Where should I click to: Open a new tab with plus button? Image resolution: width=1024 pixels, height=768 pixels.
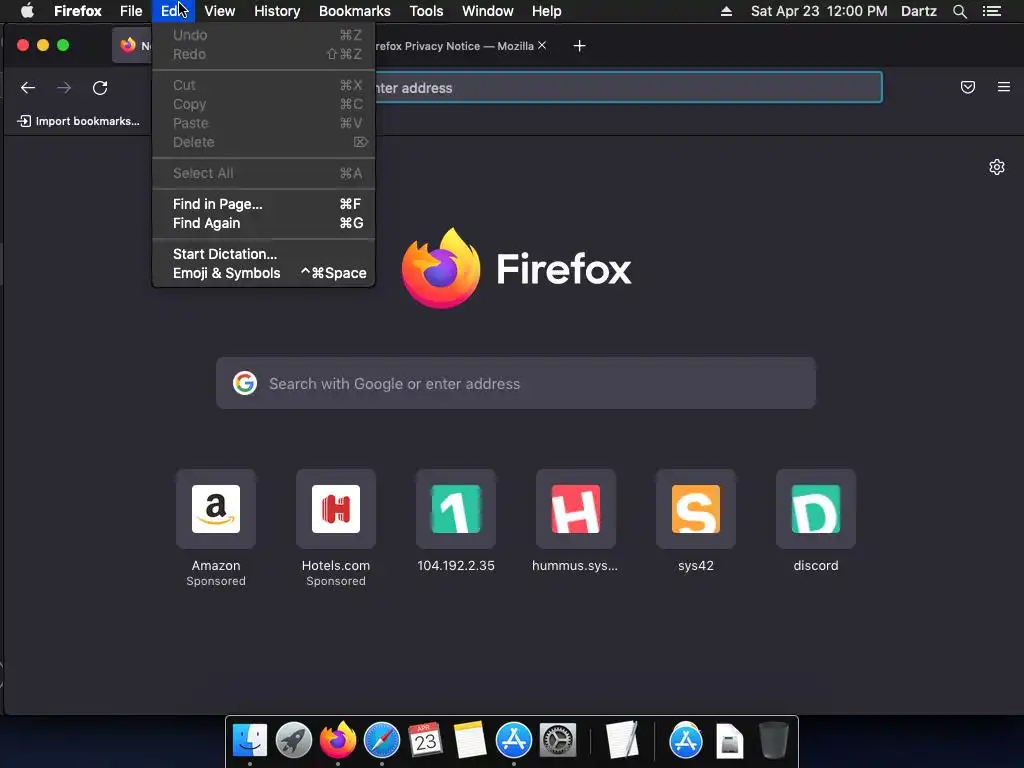tap(579, 46)
